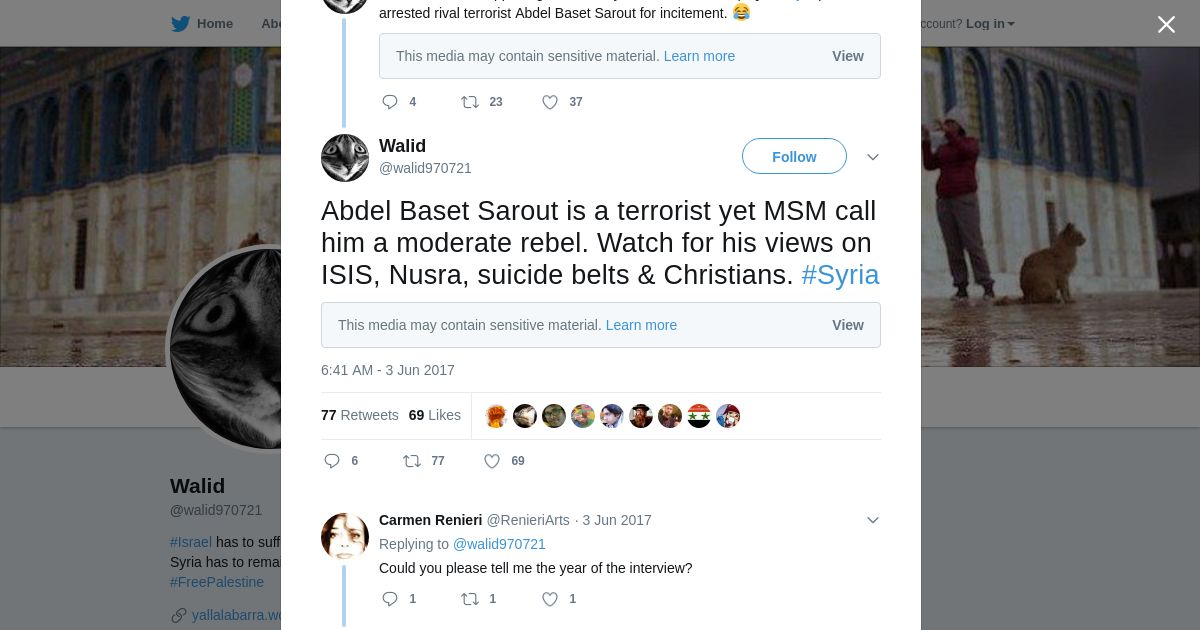Image resolution: width=1200 pixels, height=630 pixels.
Task: Like Walid's tweet with 69 likes
Action: [492, 461]
